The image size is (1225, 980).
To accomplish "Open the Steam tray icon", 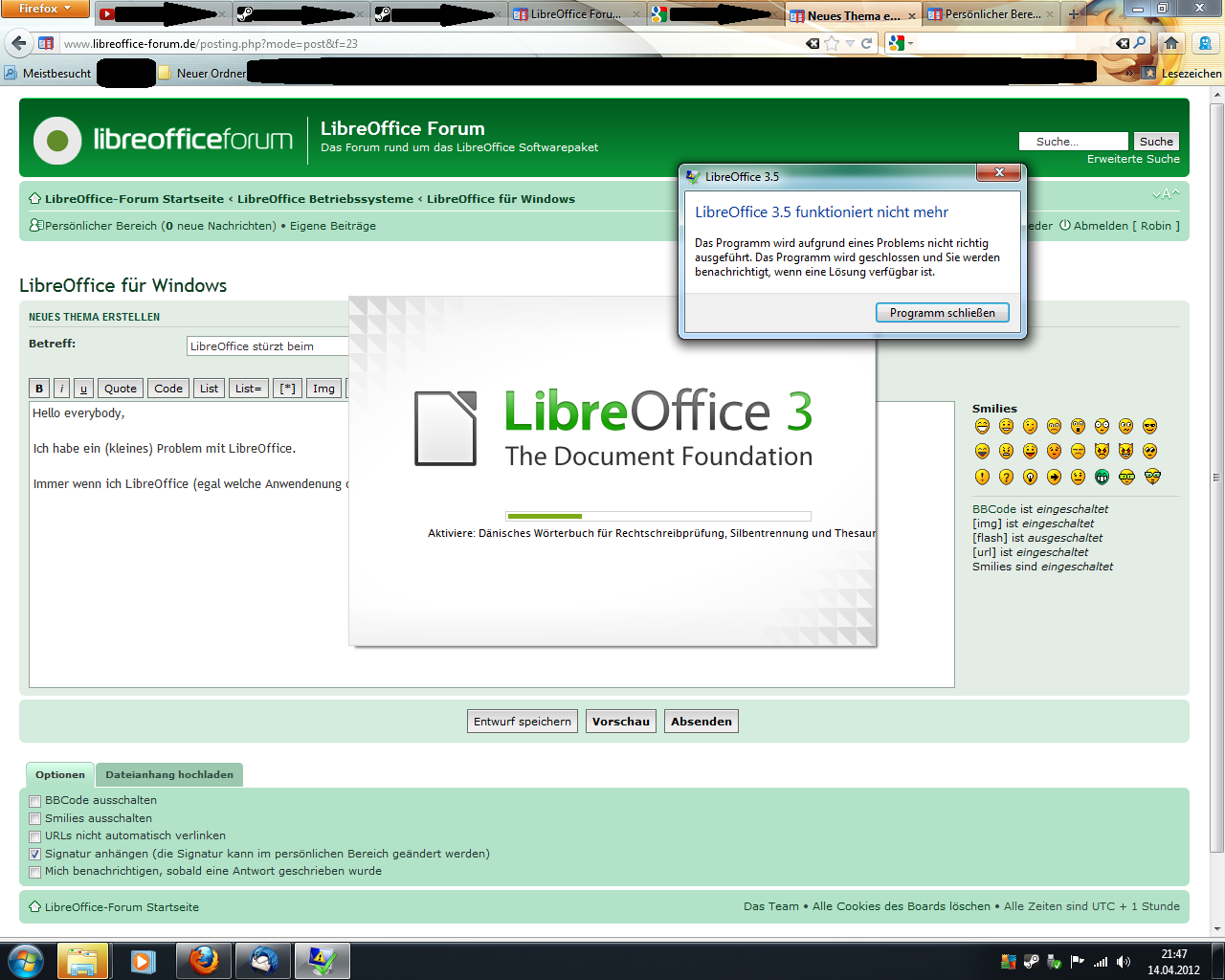I will pyautogui.click(x=1032, y=962).
